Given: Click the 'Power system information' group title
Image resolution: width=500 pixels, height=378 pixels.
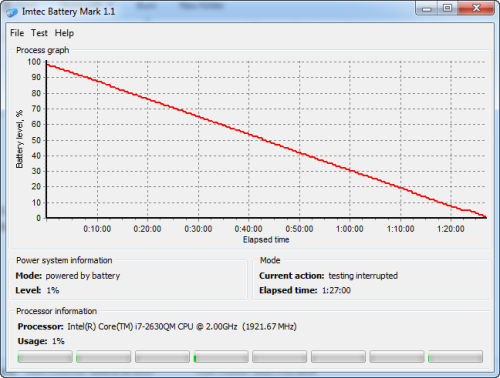Looking at the screenshot, I should pos(64,260).
